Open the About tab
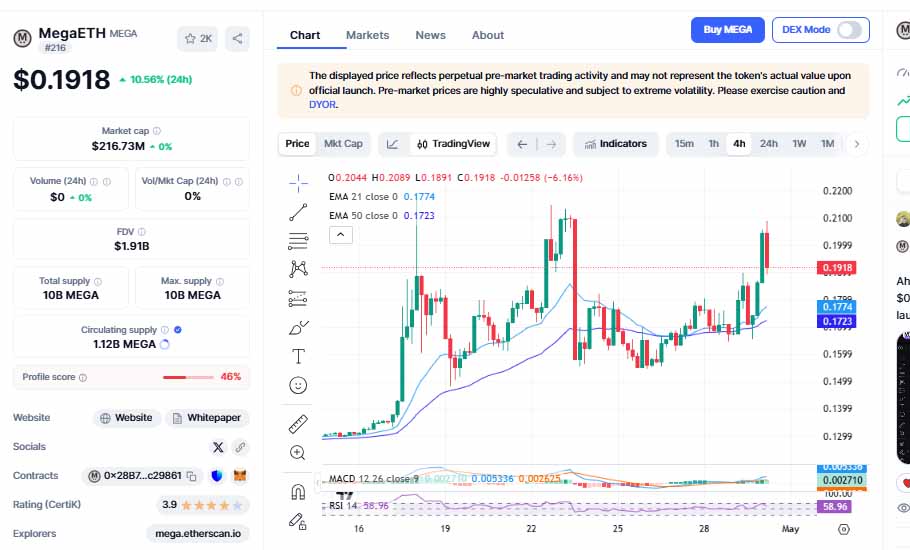This screenshot has height=550, width=910. coord(488,35)
